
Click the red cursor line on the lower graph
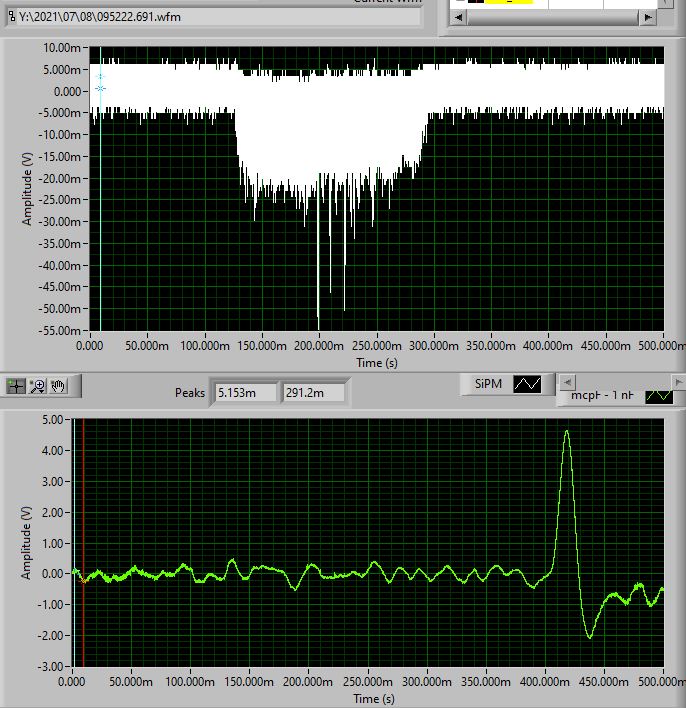coord(84,542)
